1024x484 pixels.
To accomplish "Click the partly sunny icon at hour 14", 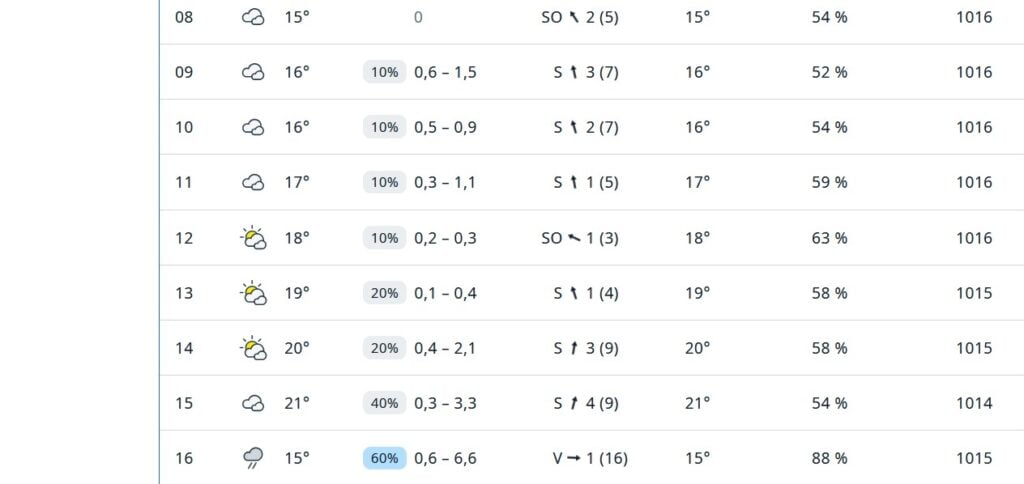I will pyautogui.click(x=253, y=348).
